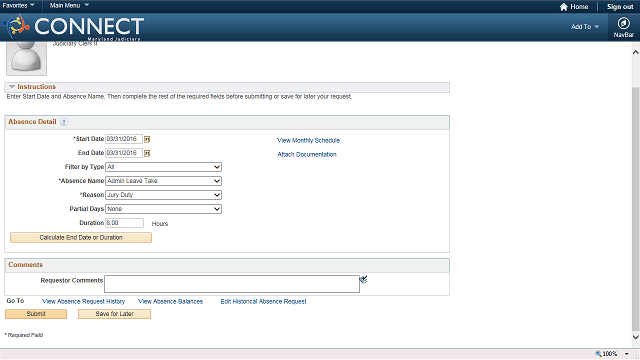The height and width of the screenshot is (360, 640).
Task: Click the CONNECT Maryland Judiciary logo
Action: coord(73,27)
